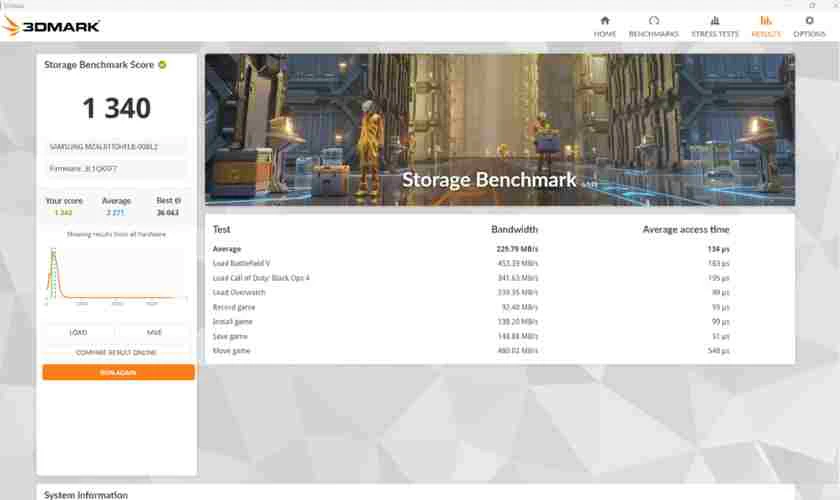Click the Samsung drive name field
This screenshot has width=840, height=500.
117,146
